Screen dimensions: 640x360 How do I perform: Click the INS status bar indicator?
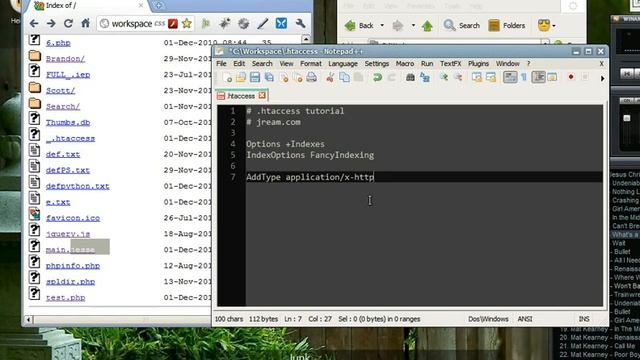click(x=584, y=319)
